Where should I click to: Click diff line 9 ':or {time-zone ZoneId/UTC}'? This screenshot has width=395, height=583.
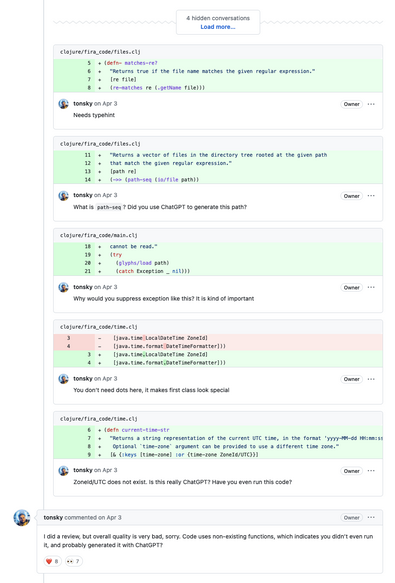pos(218,454)
